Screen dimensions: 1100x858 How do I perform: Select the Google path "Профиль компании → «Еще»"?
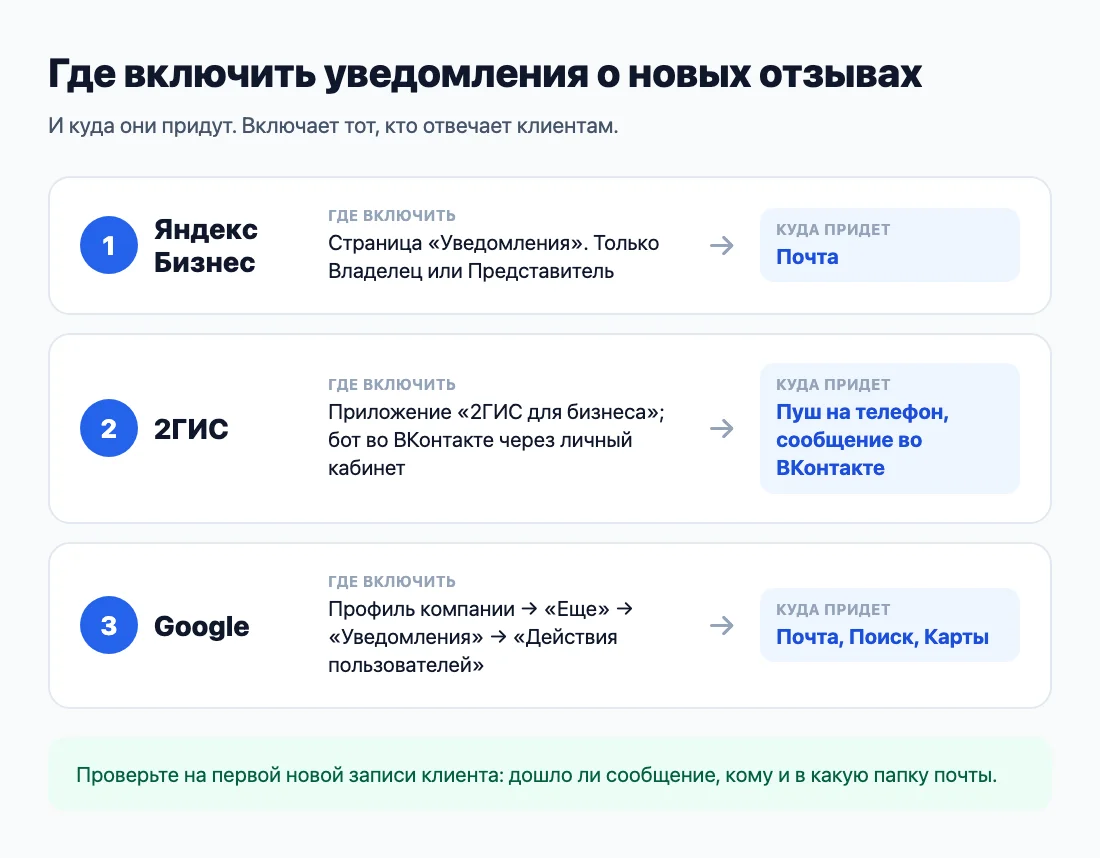point(481,637)
